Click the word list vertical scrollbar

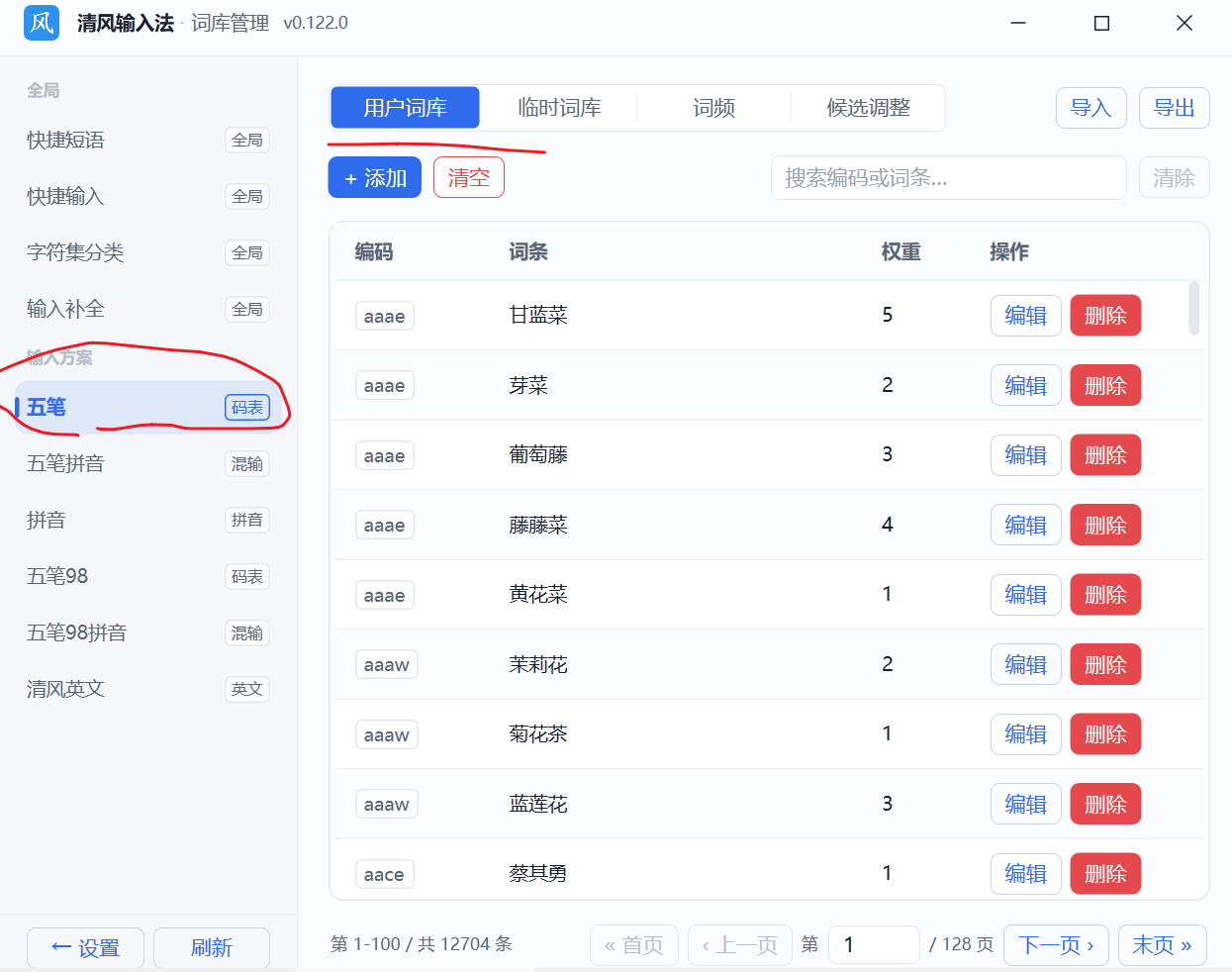(1194, 309)
